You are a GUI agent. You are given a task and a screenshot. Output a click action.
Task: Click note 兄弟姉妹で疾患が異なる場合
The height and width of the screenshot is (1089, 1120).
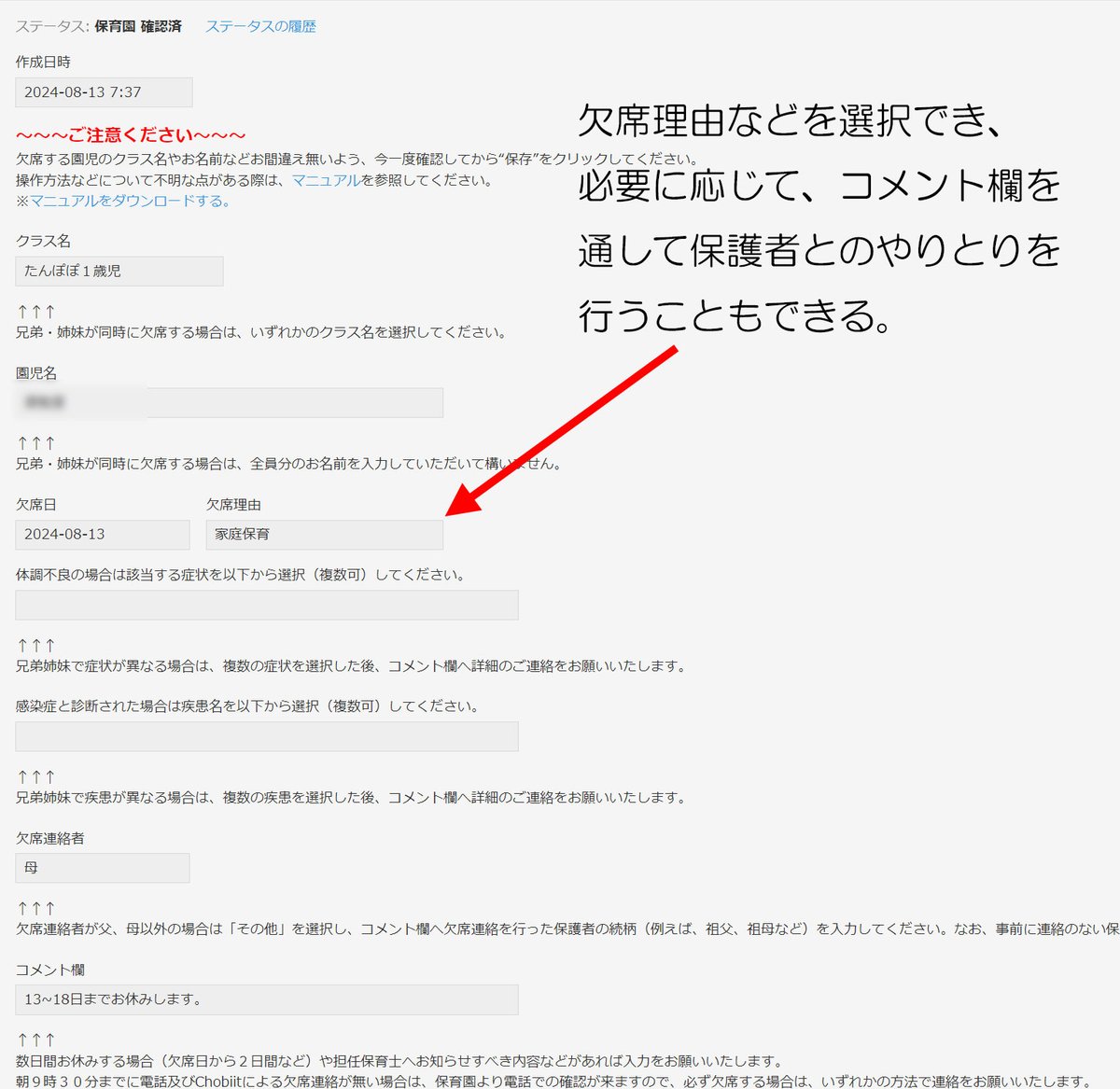pos(353,798)
